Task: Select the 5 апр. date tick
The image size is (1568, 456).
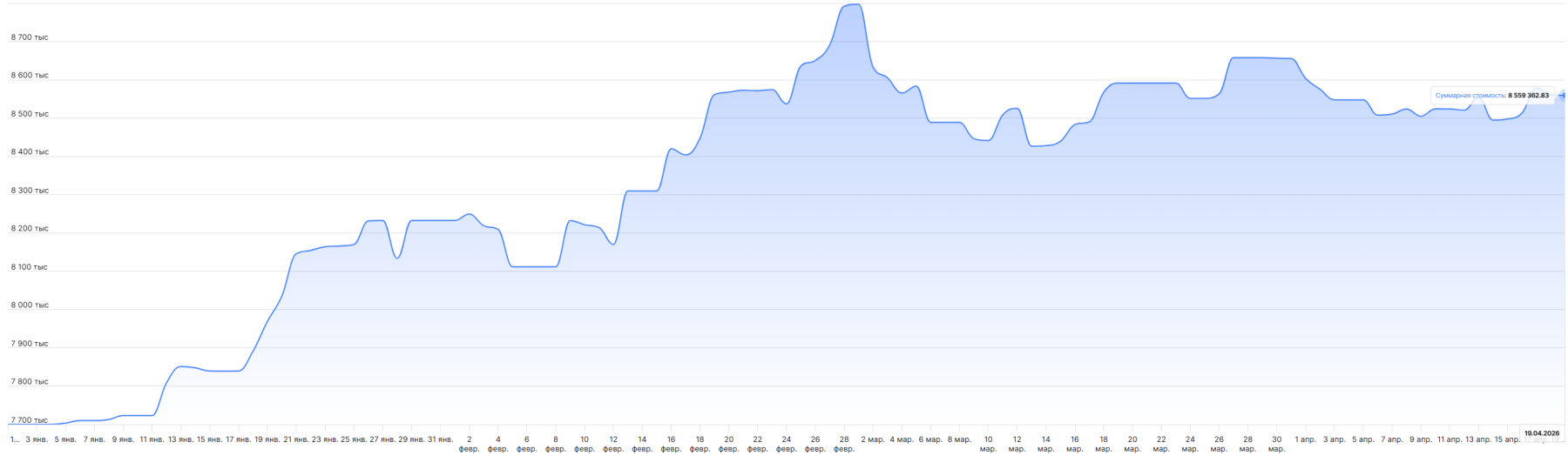Action: pos(1363,440)
